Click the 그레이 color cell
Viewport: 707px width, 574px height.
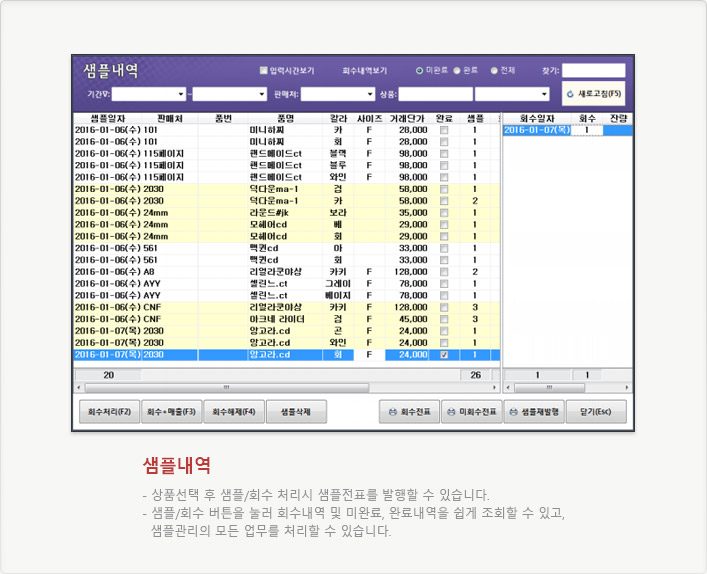pos(338,284)
